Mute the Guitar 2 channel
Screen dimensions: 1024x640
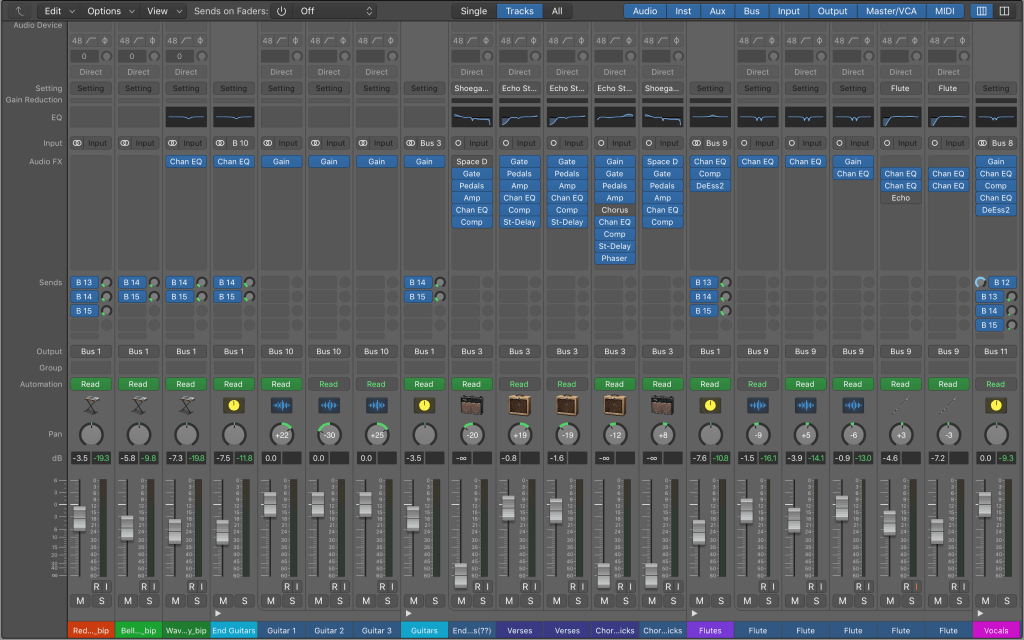pyautogui.click(x=318, y=600)
